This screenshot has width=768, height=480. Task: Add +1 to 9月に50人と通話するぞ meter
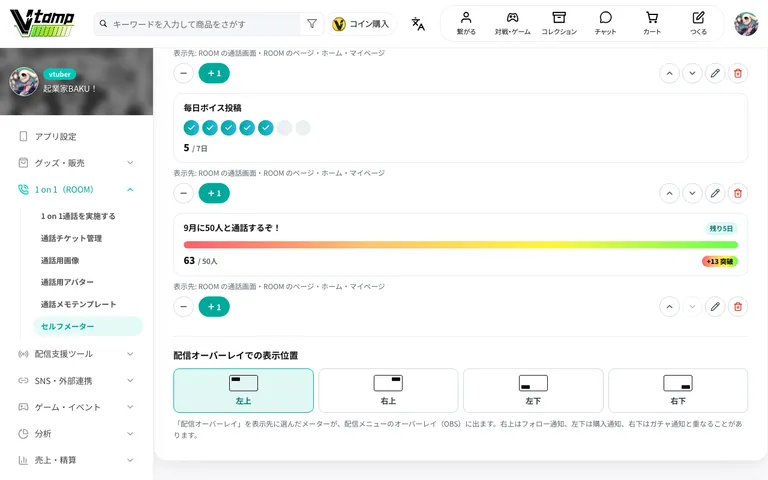214,307
